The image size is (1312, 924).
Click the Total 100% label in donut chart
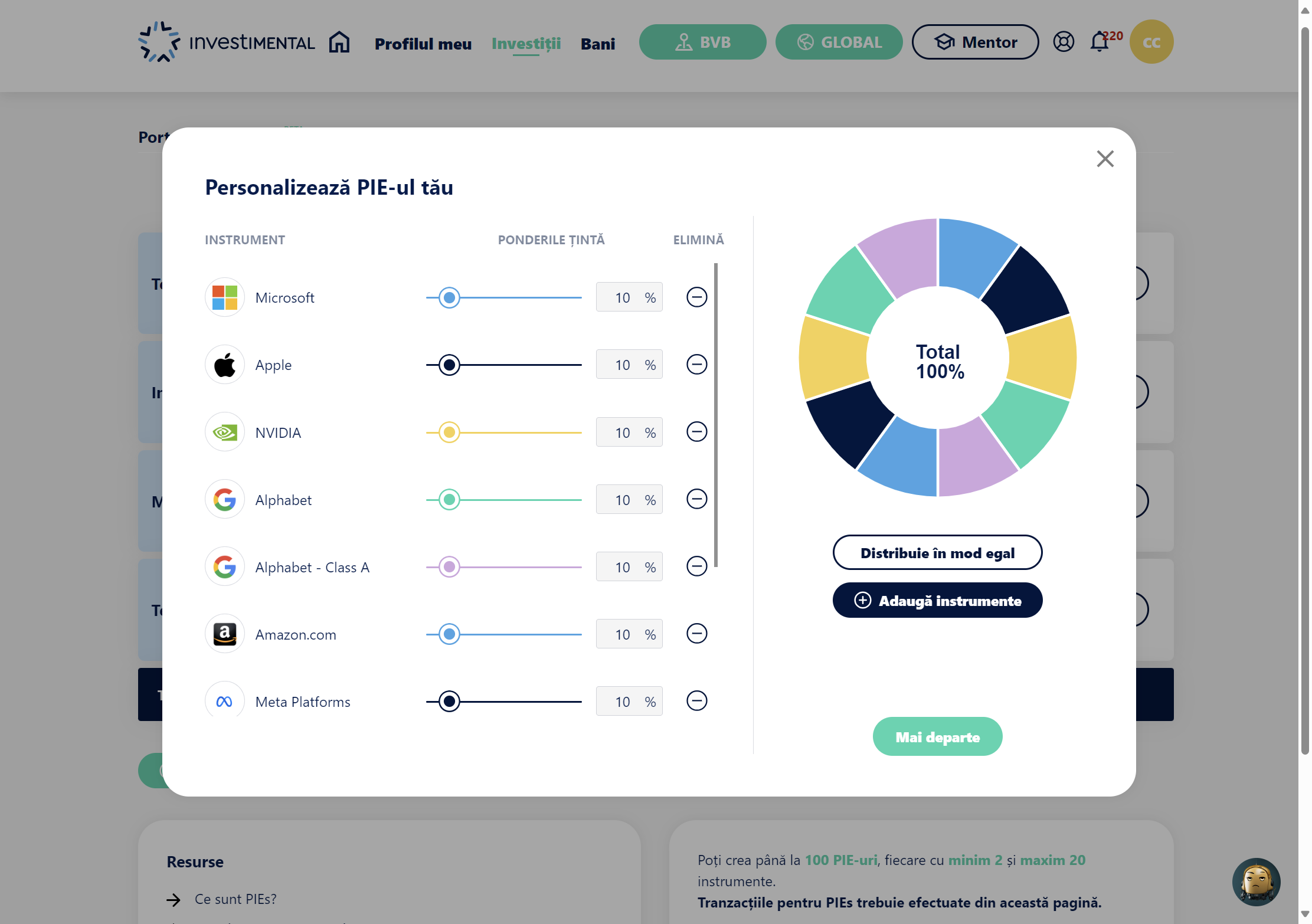pyautogui.click(x=940, y=361)
